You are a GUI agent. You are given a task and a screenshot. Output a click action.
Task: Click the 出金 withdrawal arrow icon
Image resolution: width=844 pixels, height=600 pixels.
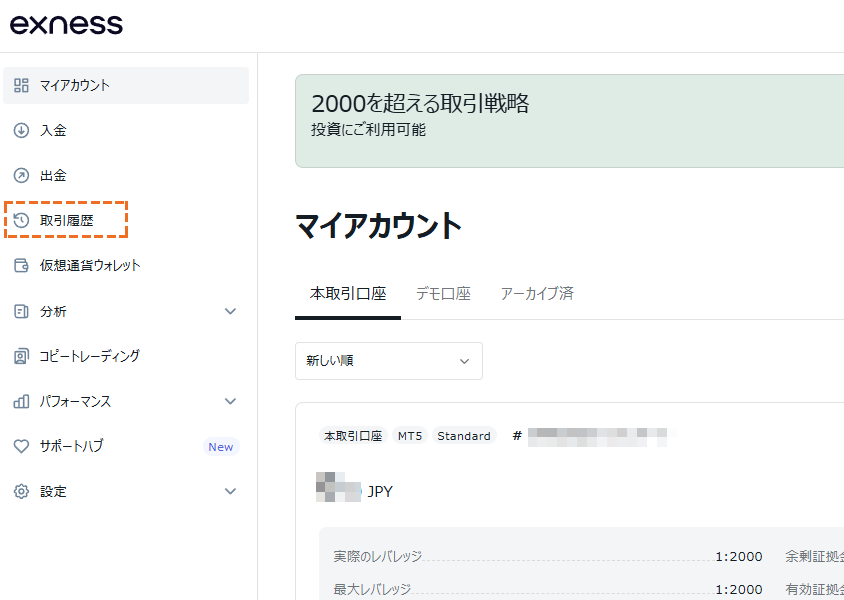(x=21, y=175)
